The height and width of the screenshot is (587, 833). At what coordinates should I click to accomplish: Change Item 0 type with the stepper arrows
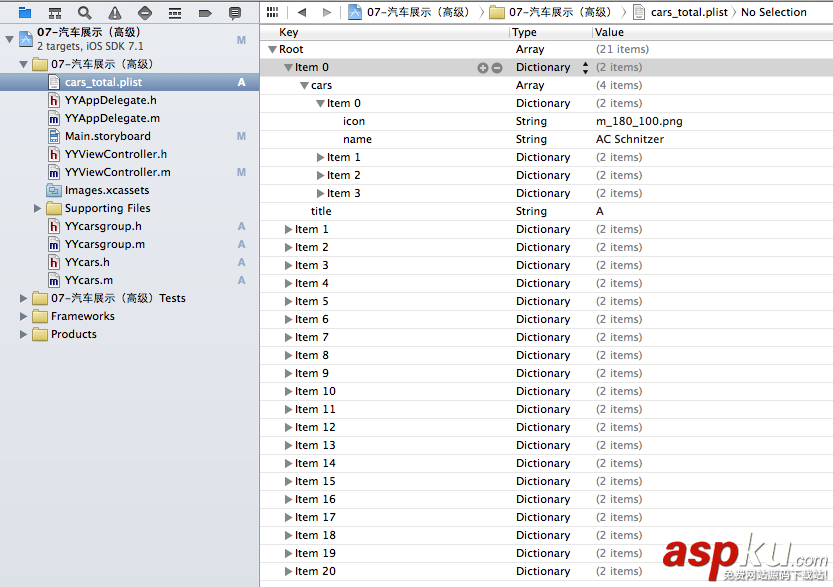585,67
